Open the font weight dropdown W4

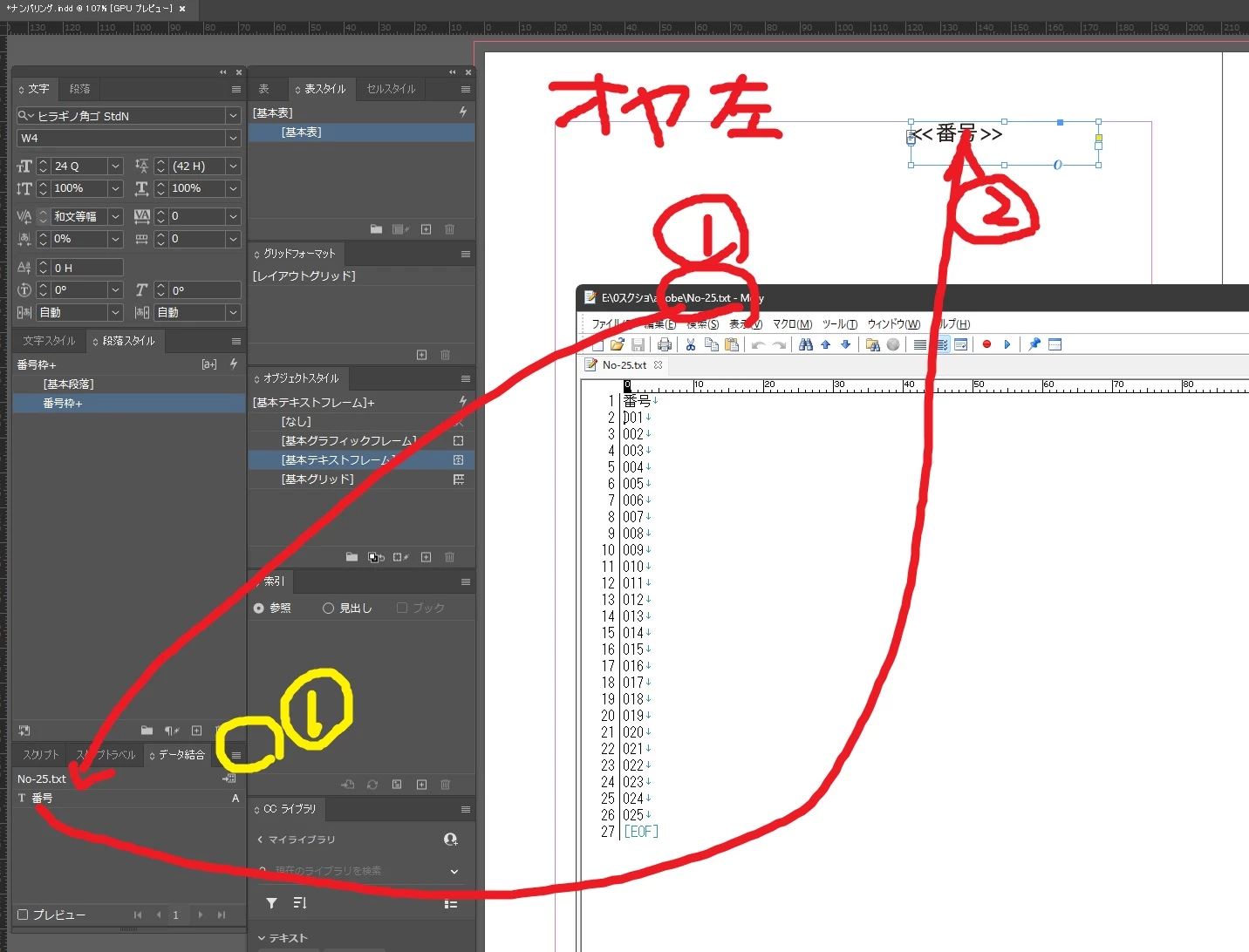click(x=233, y=138)
